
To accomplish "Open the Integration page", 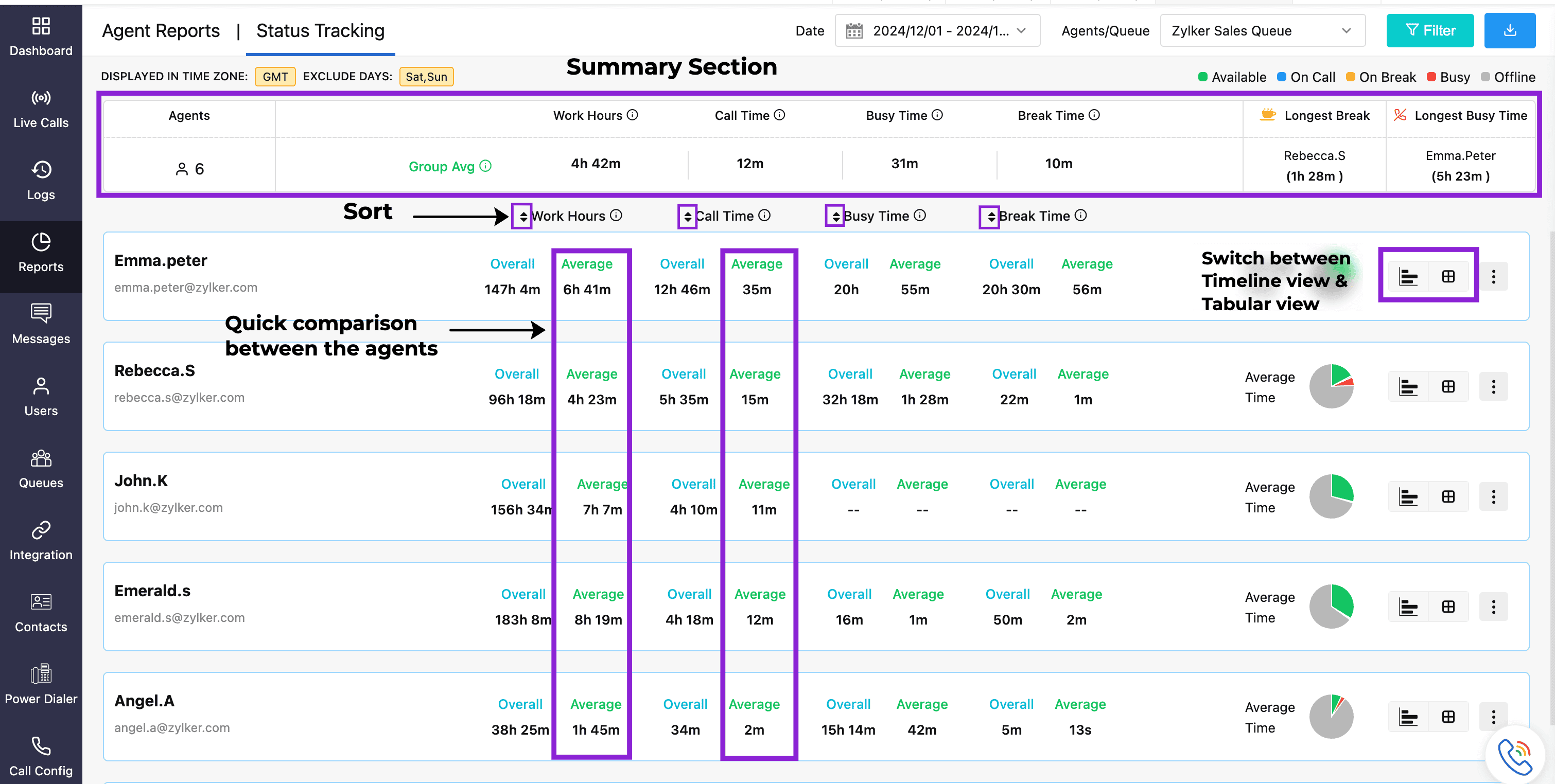I will coord(41,541).
